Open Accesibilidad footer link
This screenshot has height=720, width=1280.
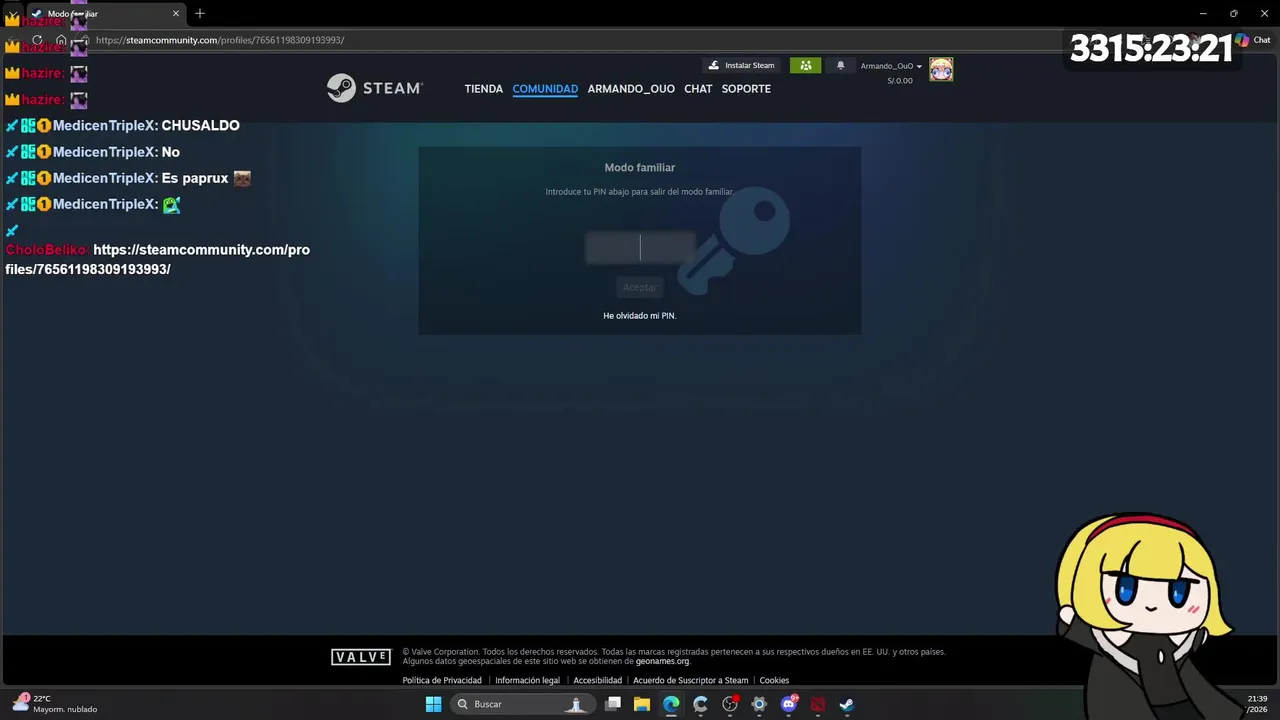pyautogui.click(x=597, y=680)
